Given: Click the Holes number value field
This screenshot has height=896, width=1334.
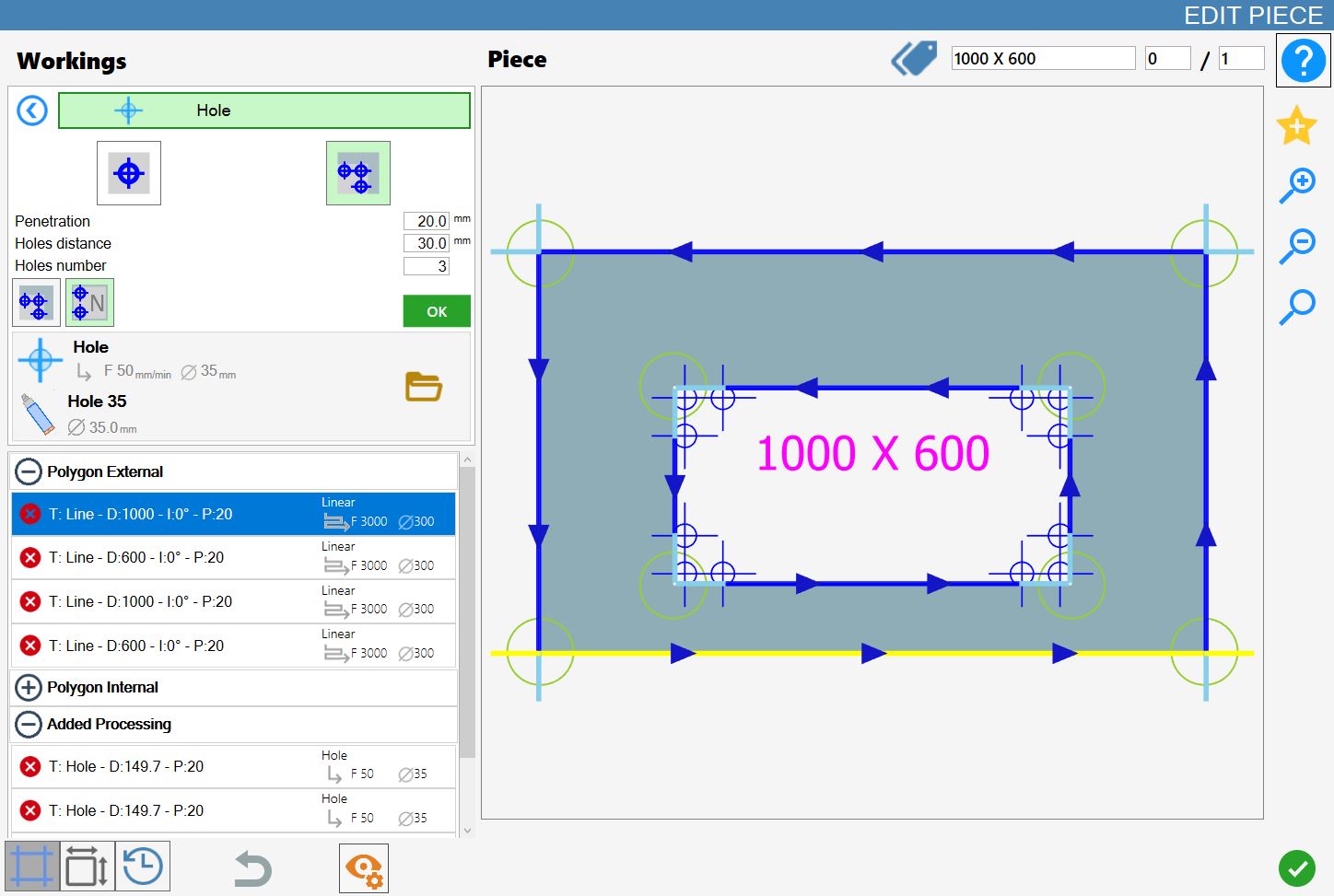Looking at the screenshot, I should click(x=427, y=266).
